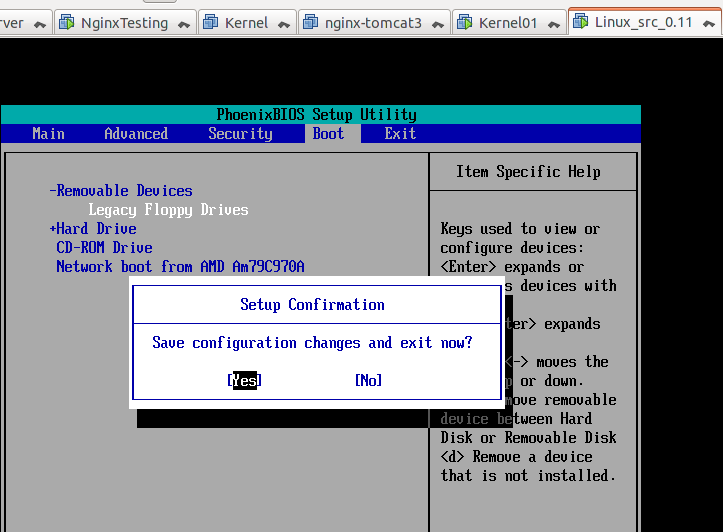Screen dimensions: 723x532
Task: Switch to the nginx-tomcat3 tab
Action: tap(373, 23)
